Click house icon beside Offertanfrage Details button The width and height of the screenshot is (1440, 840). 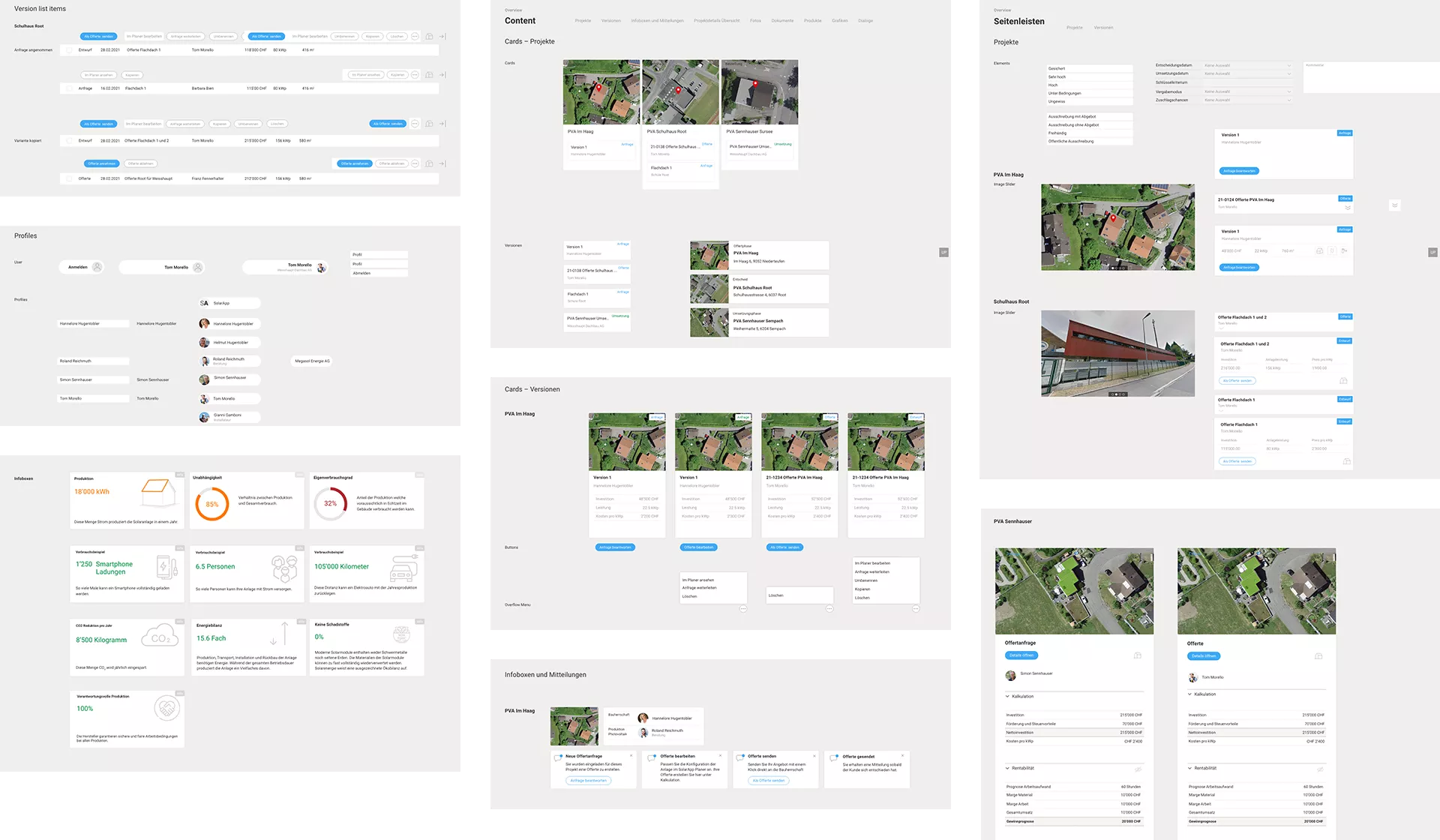point(1137,655)
